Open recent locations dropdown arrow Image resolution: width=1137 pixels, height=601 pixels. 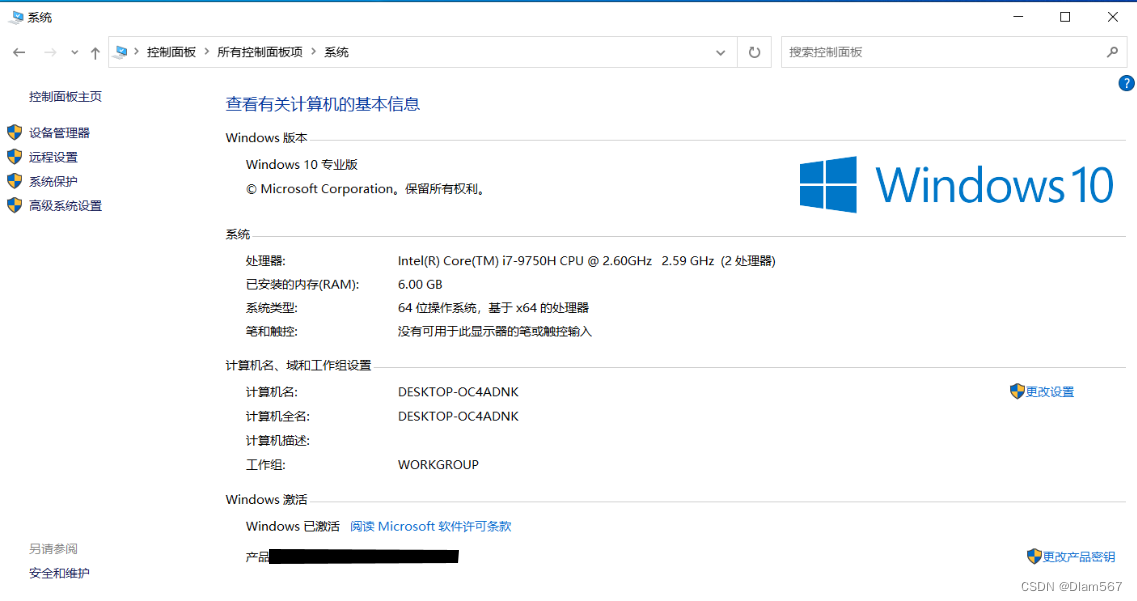point(74,52)
